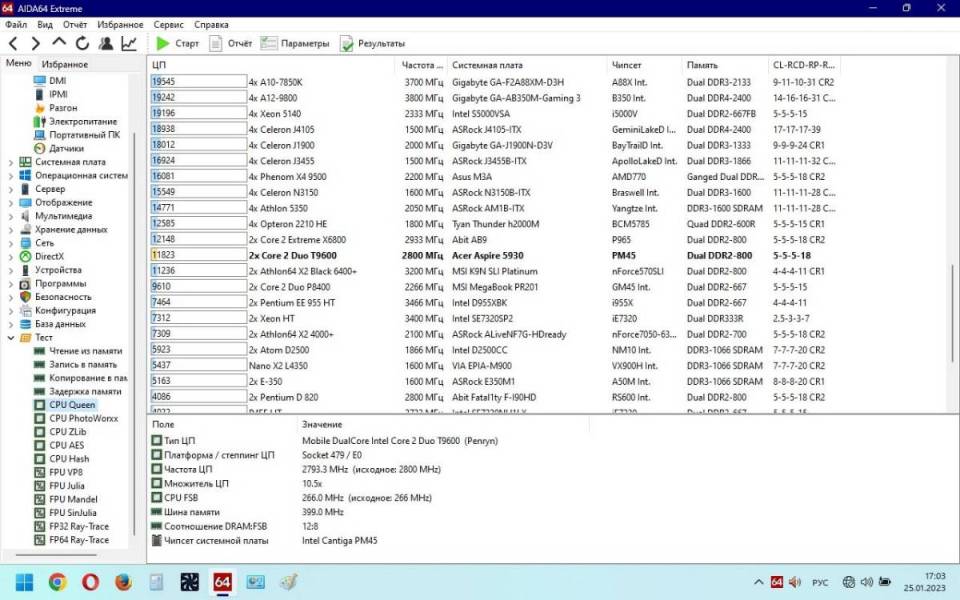
Task: Click the back navigation arrow in toolbar
Action: click(13, 44)
